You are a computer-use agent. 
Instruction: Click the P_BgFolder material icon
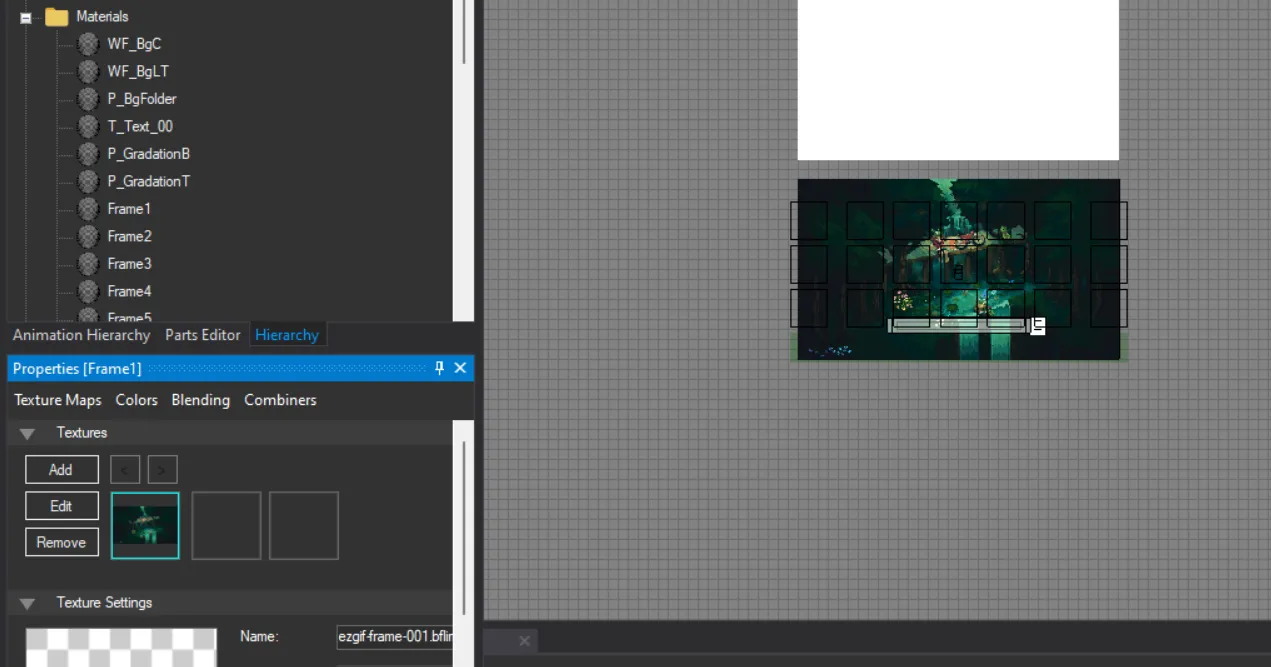pyautogui.click(x=89, y=99)
